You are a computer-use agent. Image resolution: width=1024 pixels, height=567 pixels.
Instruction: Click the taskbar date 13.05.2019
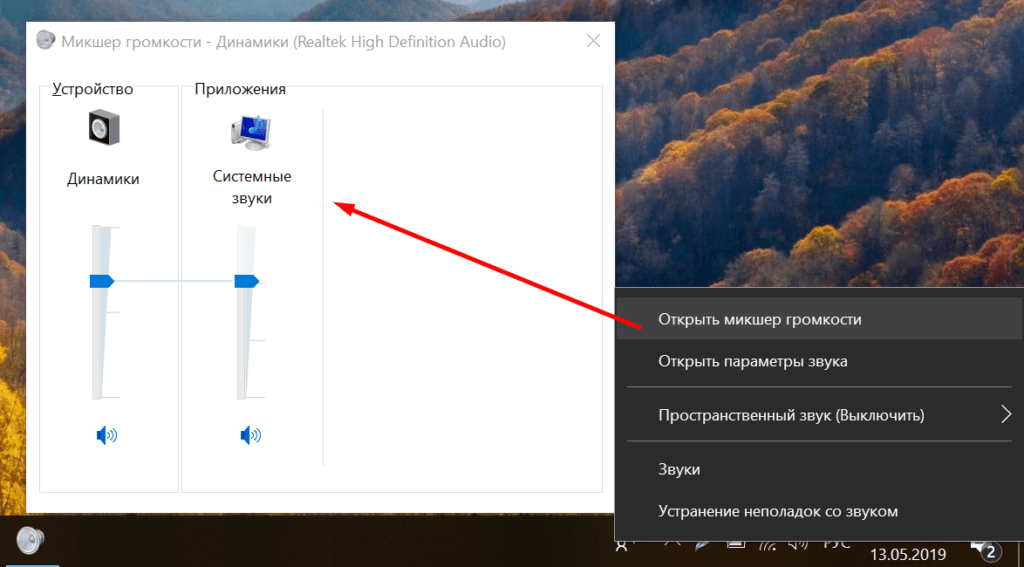click(x=908, y=555)
